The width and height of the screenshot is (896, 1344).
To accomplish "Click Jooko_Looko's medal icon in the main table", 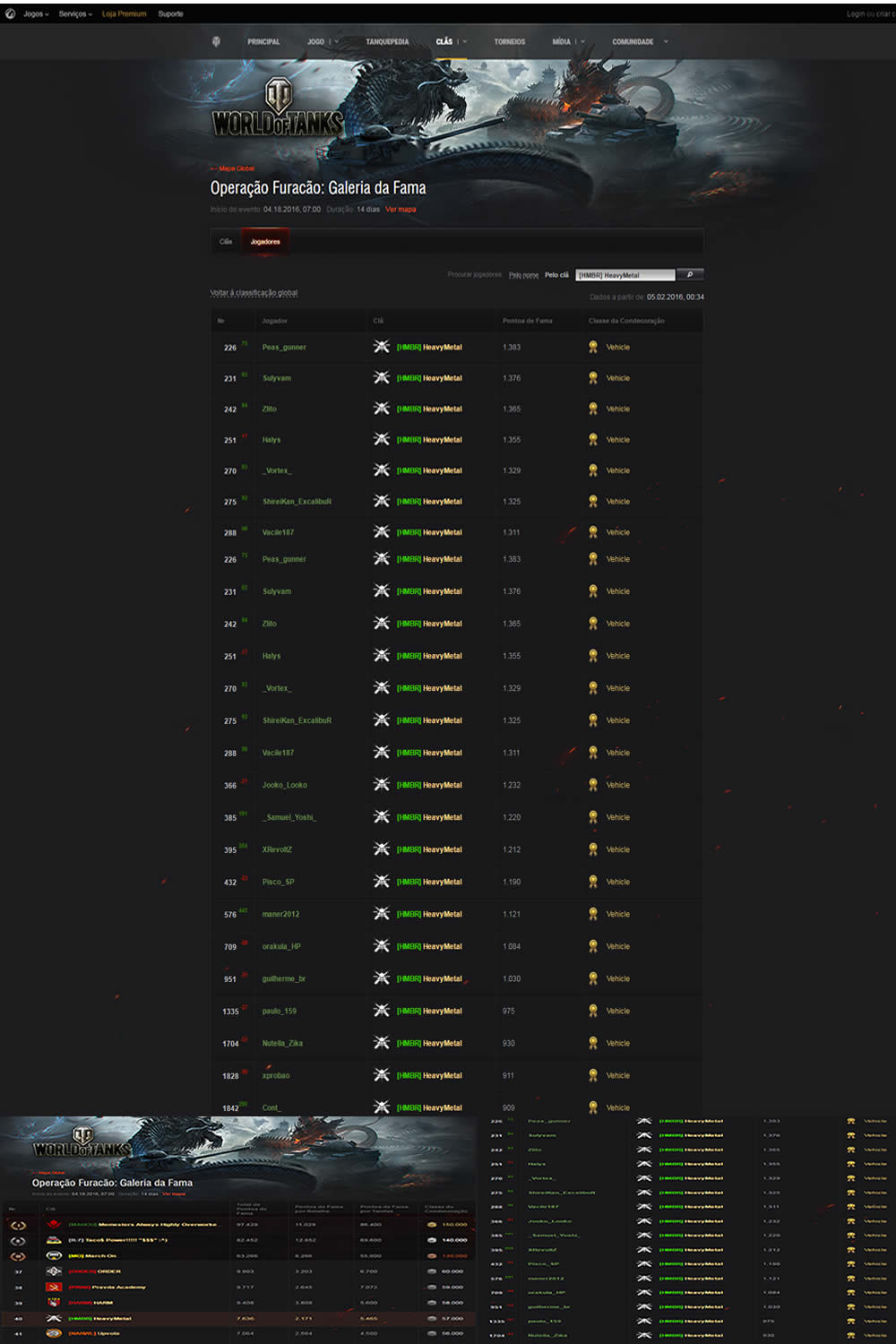I will [593, 784].
